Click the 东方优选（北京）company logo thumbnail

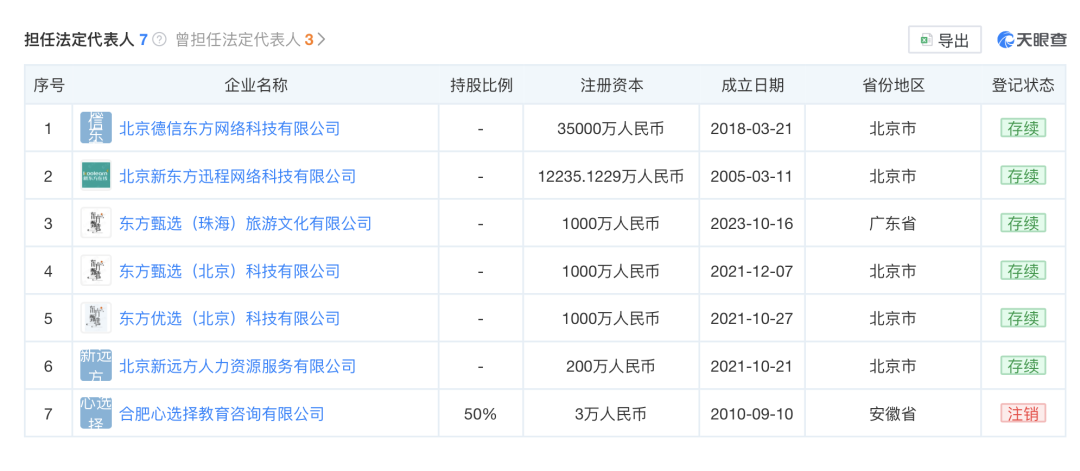click(96, 318)
